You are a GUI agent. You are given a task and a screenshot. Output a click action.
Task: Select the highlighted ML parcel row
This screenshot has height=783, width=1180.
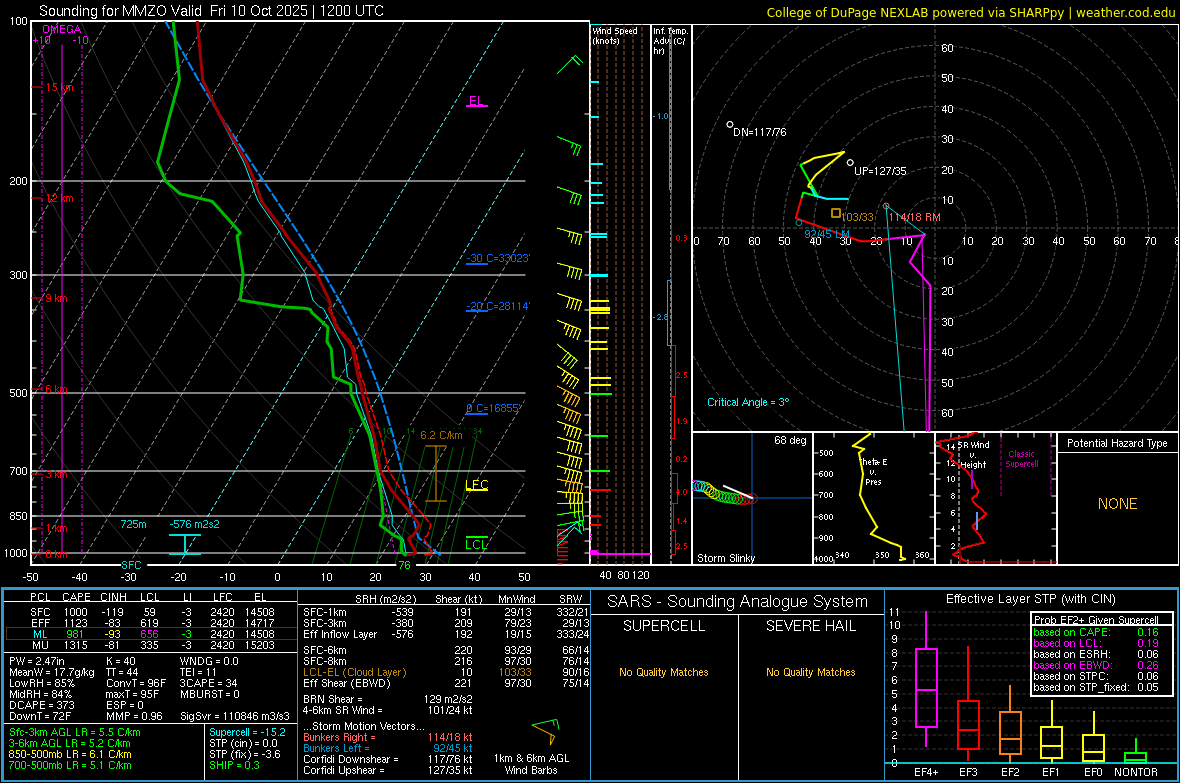151,634
